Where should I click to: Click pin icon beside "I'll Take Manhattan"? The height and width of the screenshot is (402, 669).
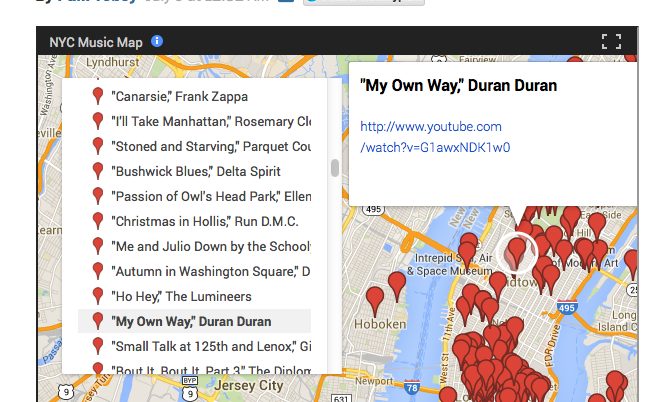(98, 121)
